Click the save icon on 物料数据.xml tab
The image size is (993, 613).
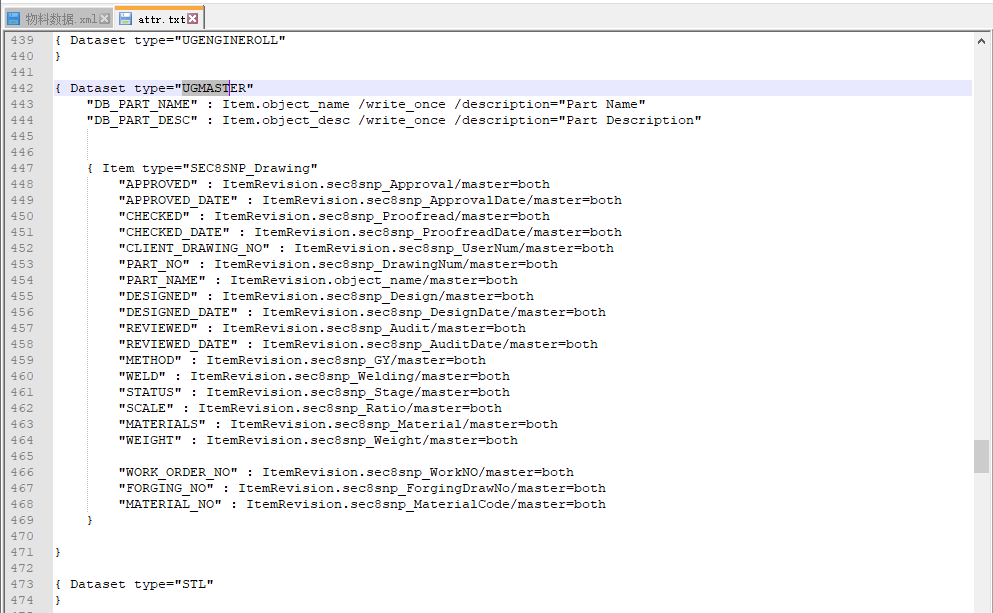pos(13,19)
